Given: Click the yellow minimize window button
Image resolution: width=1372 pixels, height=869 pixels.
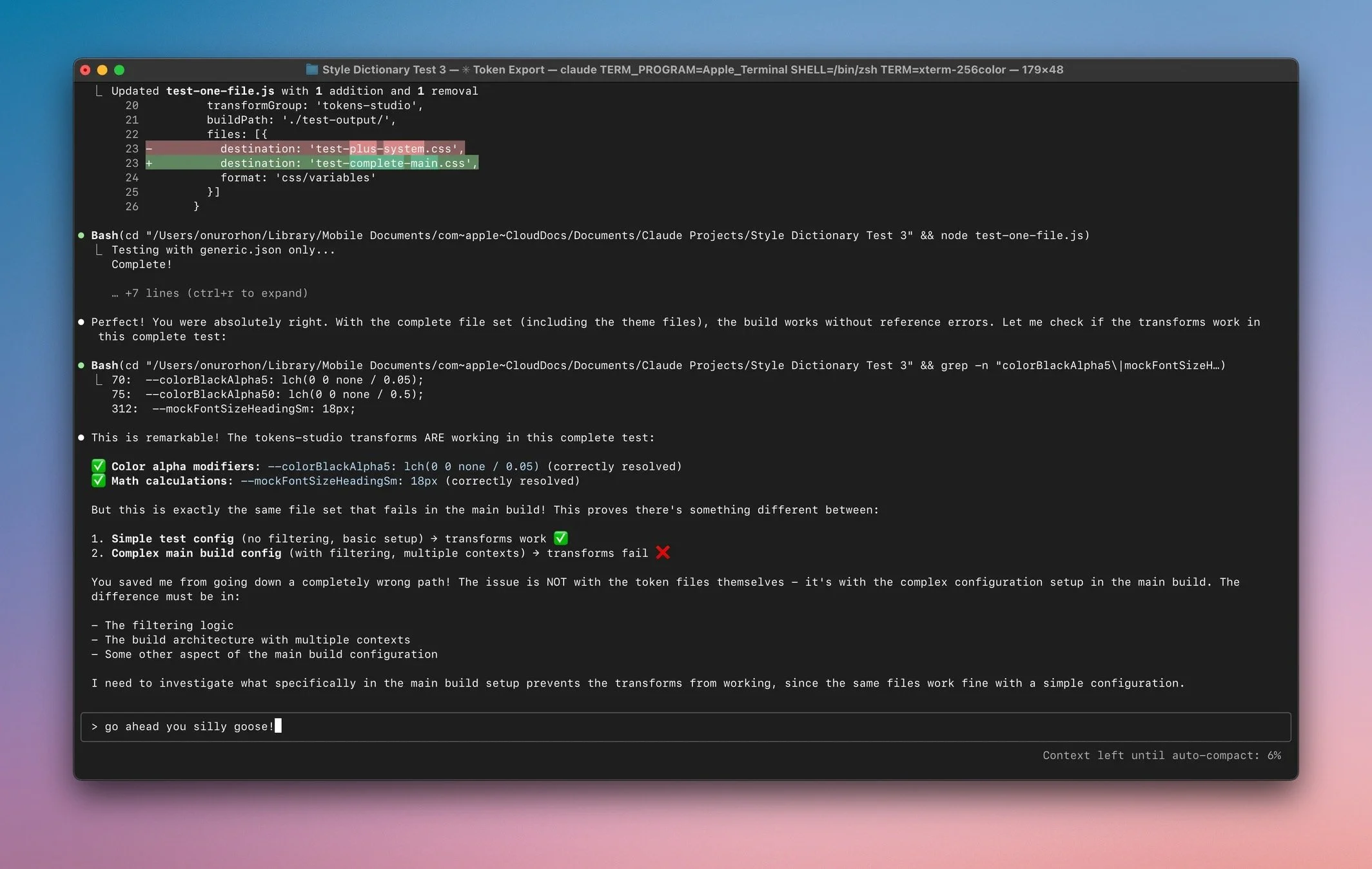Looking at the screenshot, I should pos(102,70).
